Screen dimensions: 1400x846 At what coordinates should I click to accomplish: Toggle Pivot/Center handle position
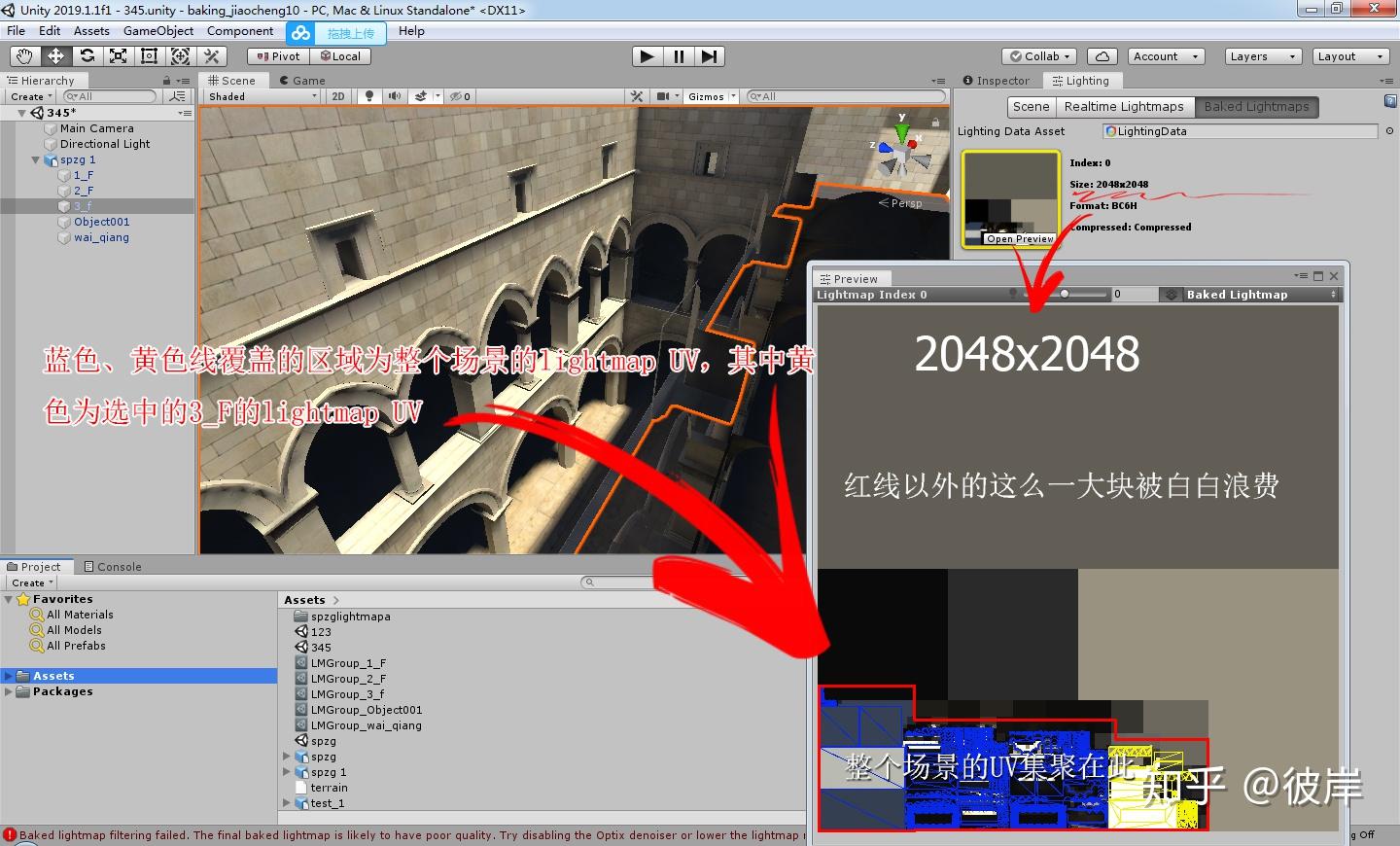279,56
